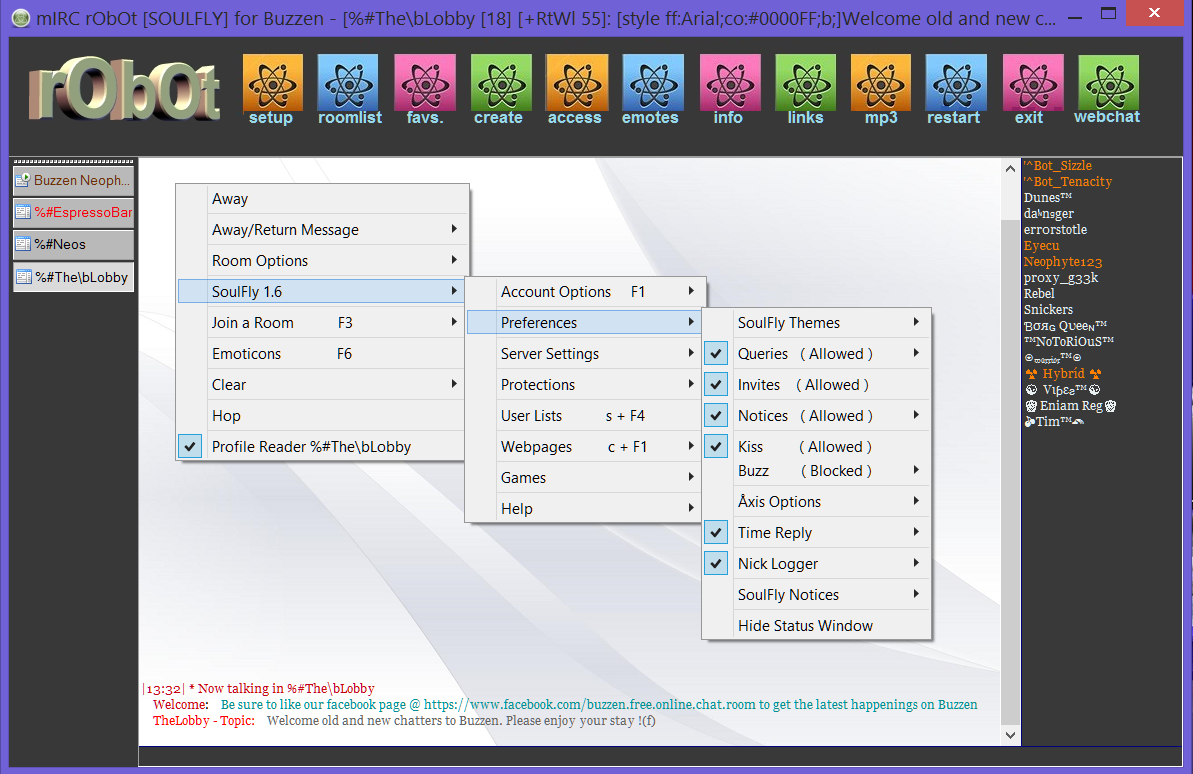Expand the Protections submenu arrow
The width and height of the screenshot is (1193, 774).
691,384
